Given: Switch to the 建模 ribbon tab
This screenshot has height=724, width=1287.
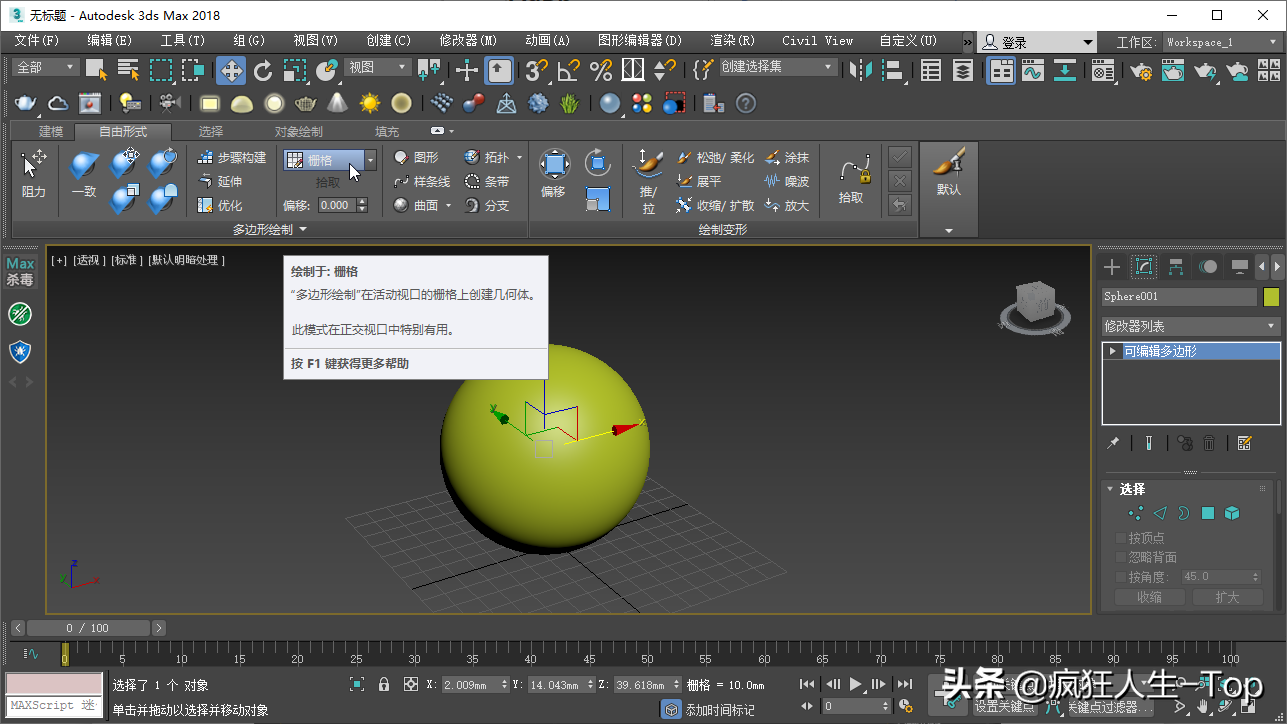Looking at the screenshot, I should pos(51,132).
